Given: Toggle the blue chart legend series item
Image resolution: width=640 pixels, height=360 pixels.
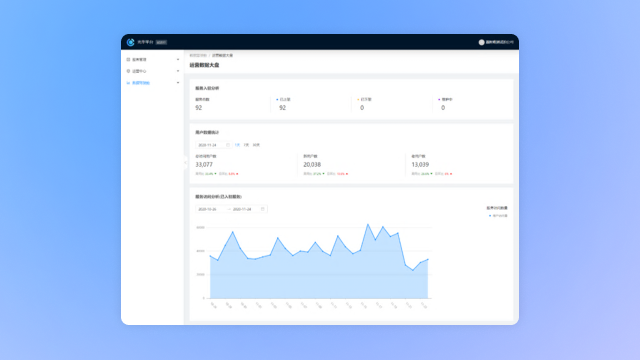Looking at the screenshot, I should point(498,216).
